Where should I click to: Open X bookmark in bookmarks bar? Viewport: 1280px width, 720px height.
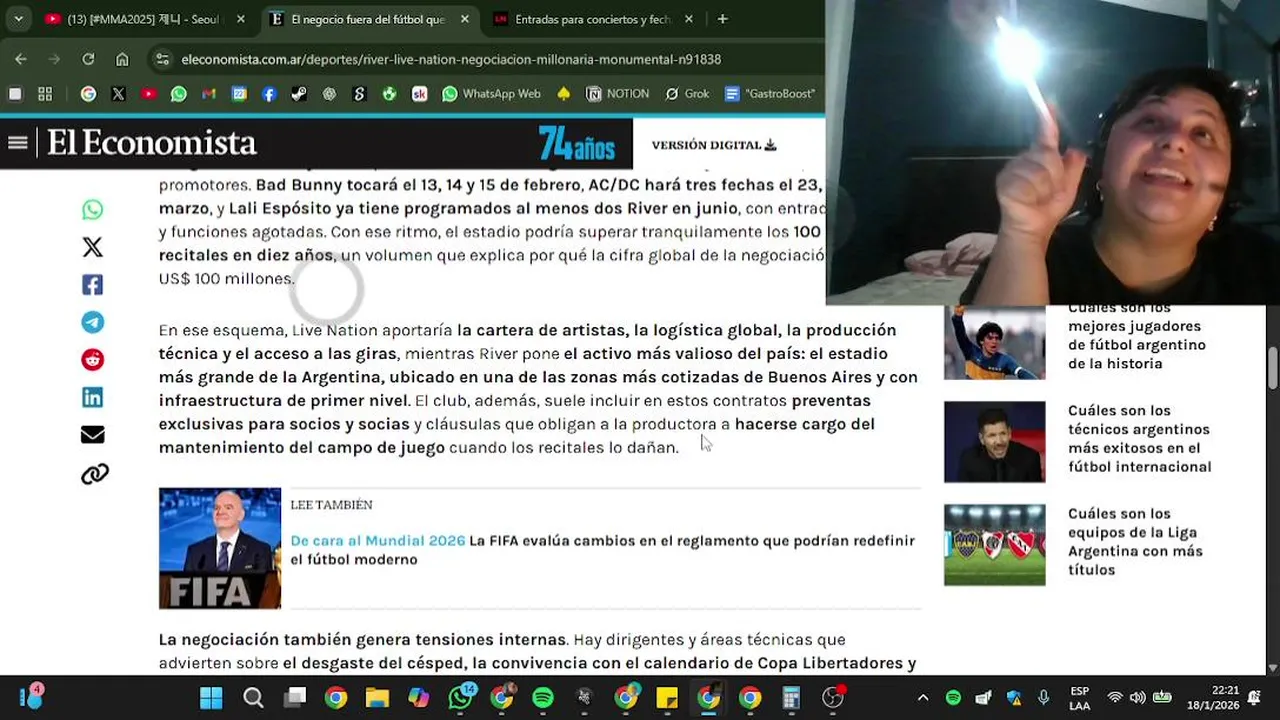tap(118, 94)
